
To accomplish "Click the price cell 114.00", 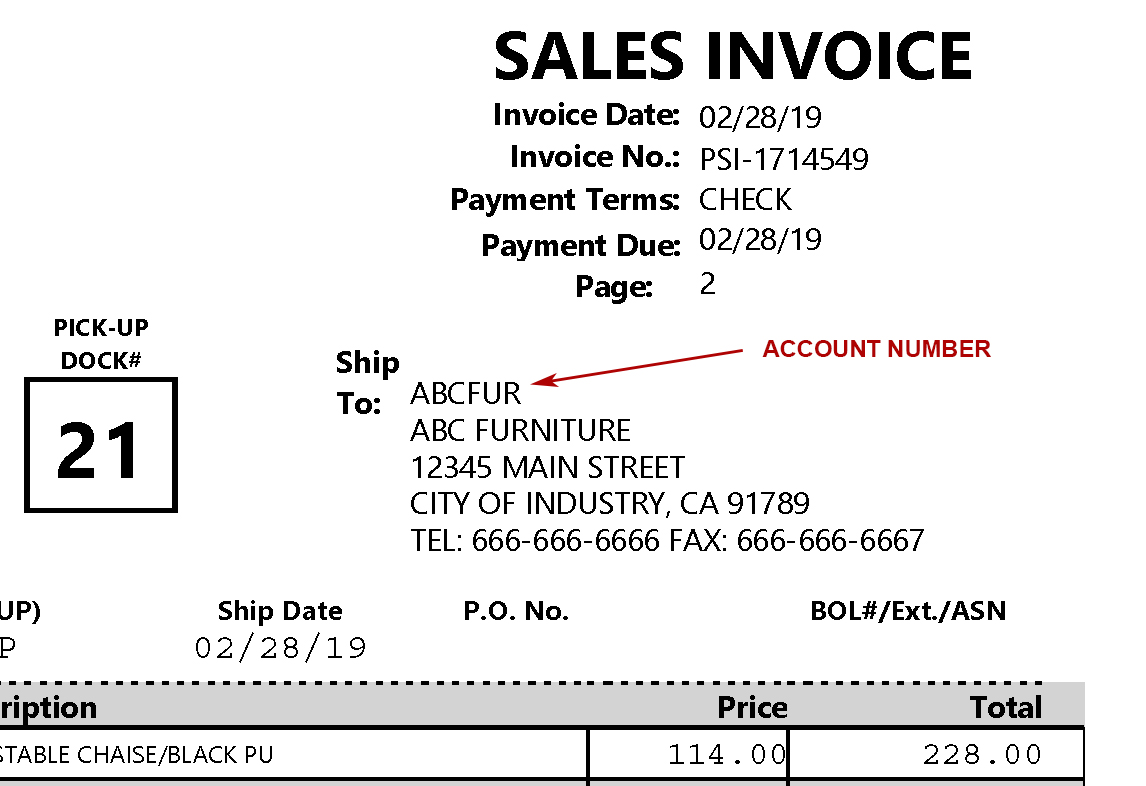I will (727, 755).
